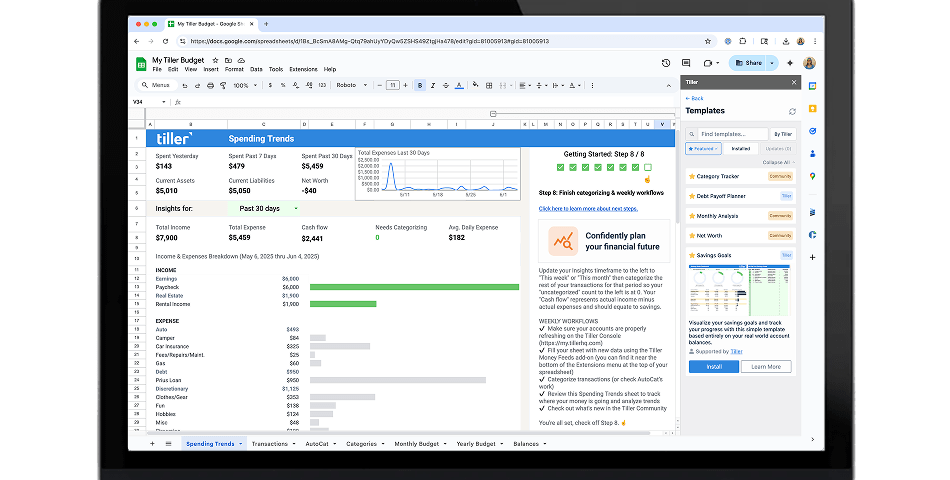Viewport: 950px width, 480px height.
Task: Open the File menu
Action: tap(157, 69)
